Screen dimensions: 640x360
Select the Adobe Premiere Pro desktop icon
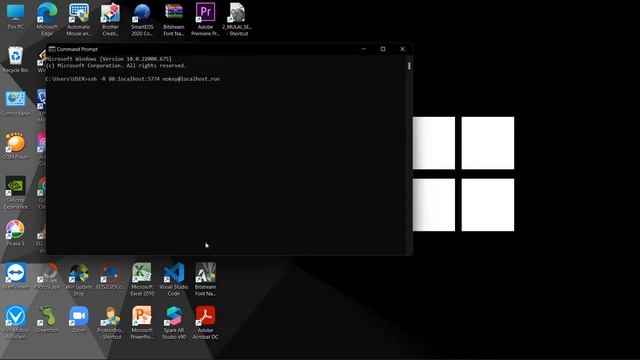(205, 19)
